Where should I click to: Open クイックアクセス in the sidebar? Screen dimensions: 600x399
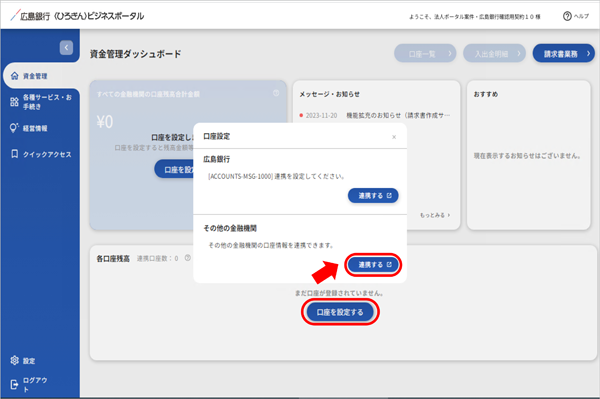41,154
